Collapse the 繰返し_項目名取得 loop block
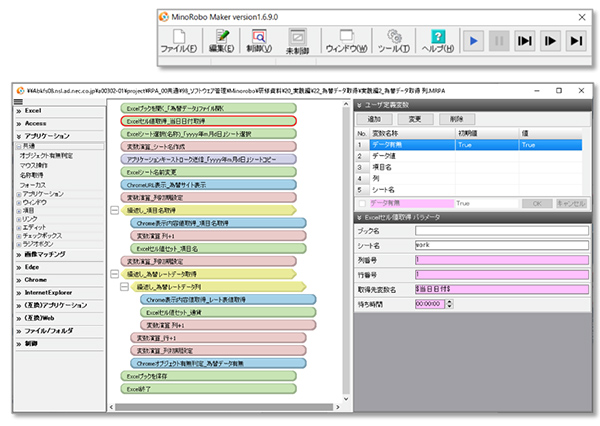The height and width of the screenshot is (426, 600). point(116,211)
